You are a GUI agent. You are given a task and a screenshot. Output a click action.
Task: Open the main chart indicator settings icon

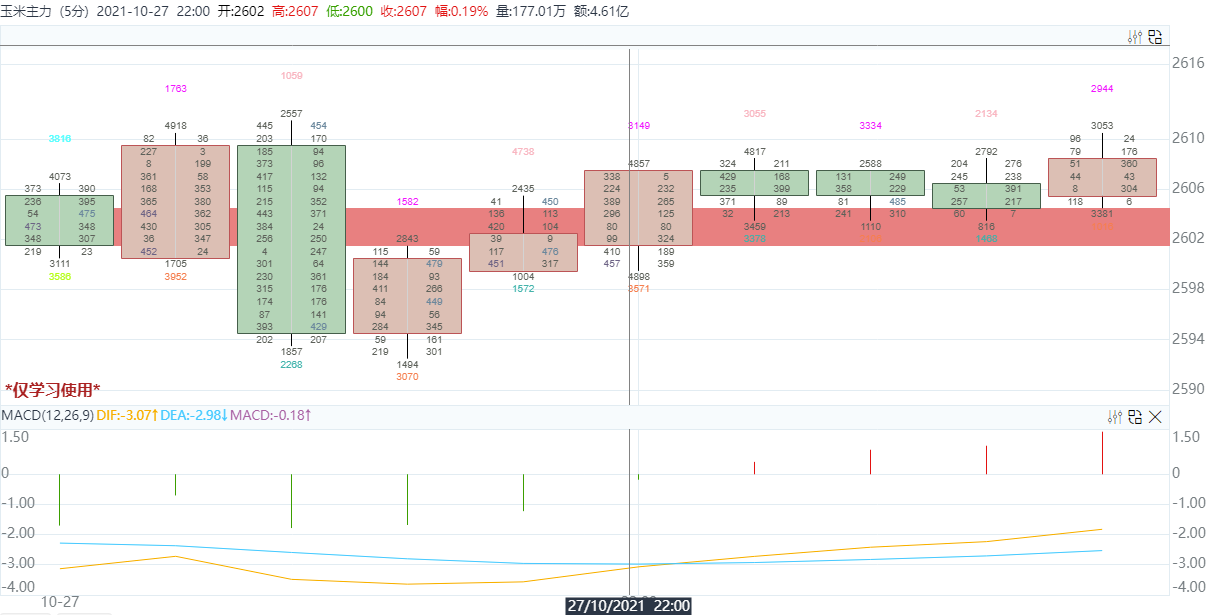[x=1136, y=36]
